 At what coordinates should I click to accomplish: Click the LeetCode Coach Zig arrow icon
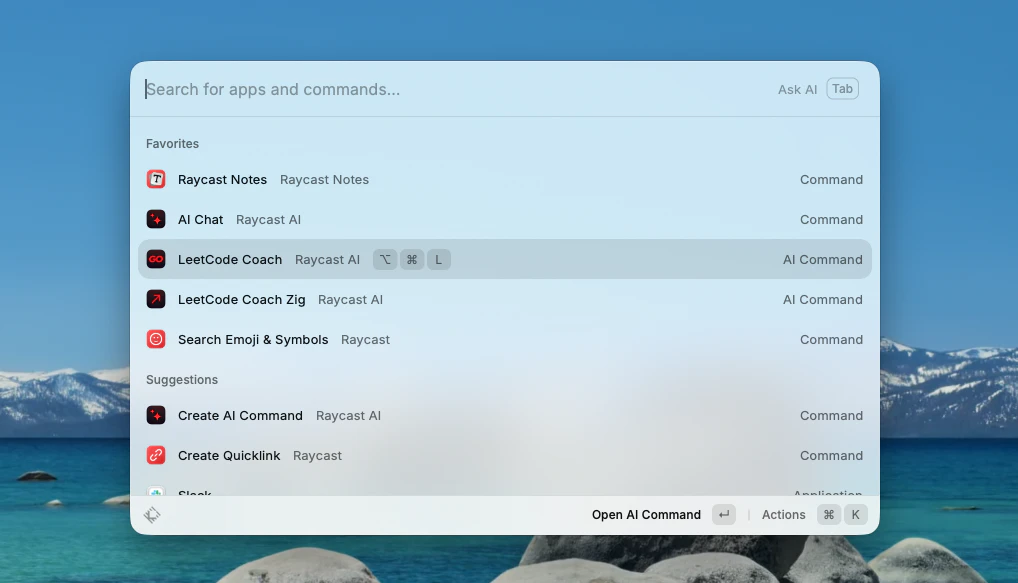pyautogui.click(x=156, y=299)
